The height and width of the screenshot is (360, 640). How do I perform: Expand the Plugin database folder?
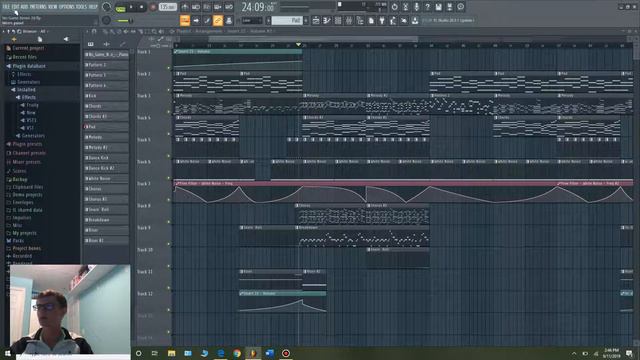tap(29, 66)
